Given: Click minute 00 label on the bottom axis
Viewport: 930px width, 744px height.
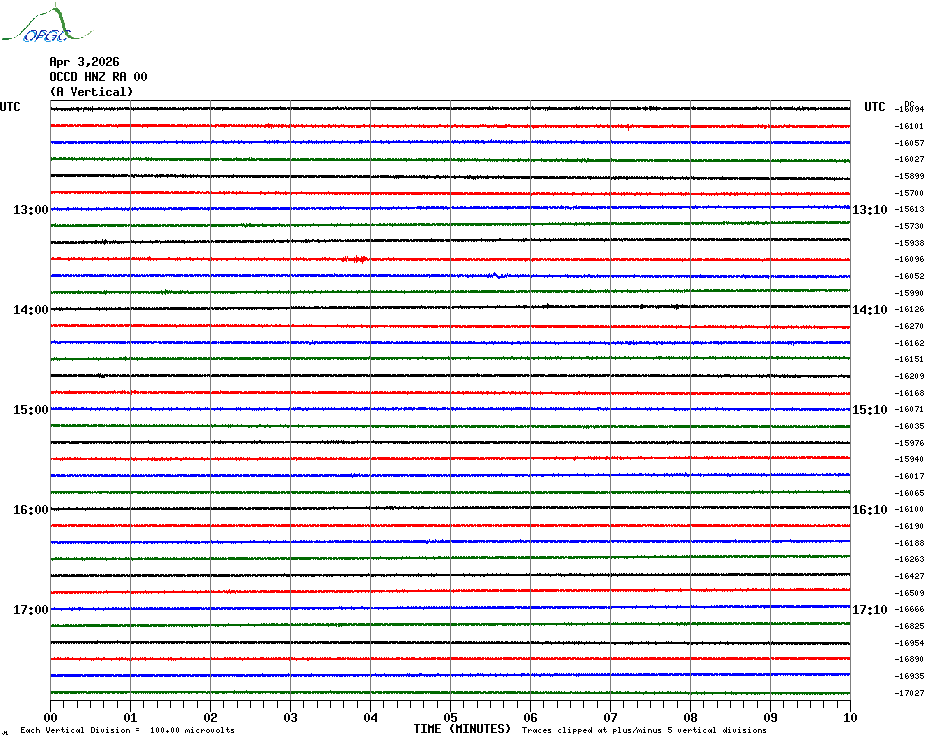Looking at the screenshot, I should (x=51, y=717).
